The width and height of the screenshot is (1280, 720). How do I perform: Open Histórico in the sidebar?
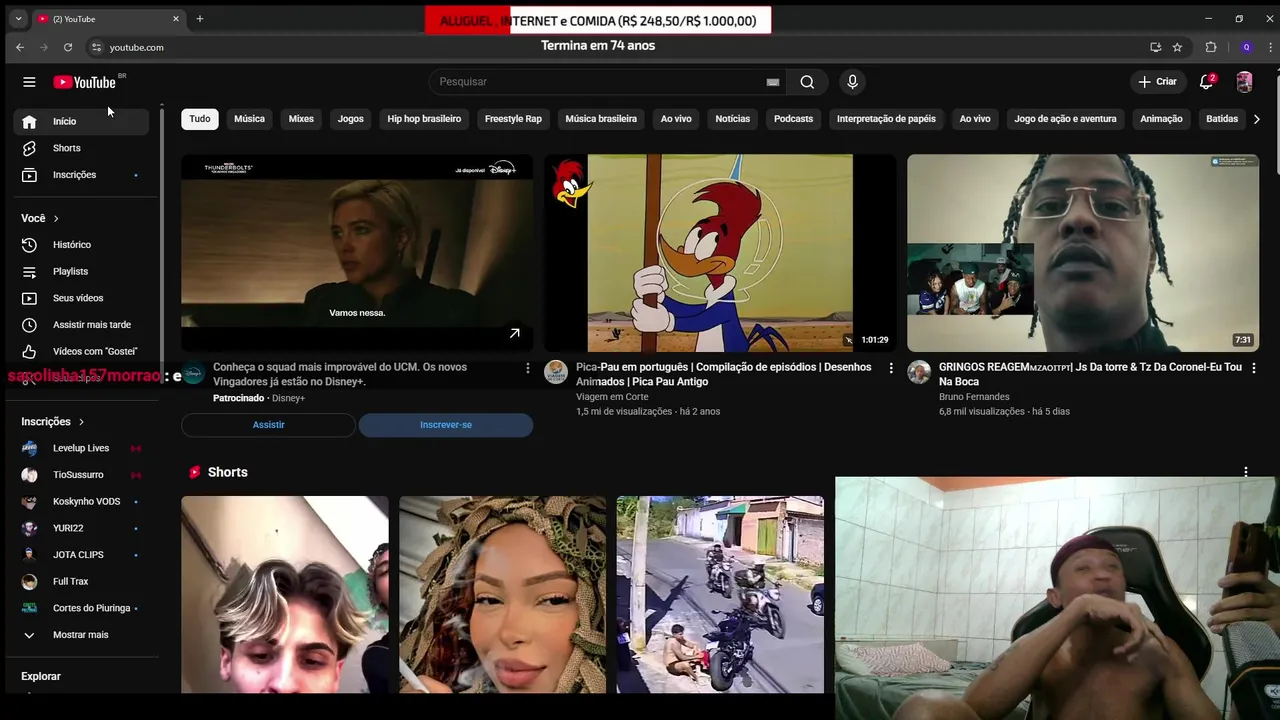click(82, 245)
